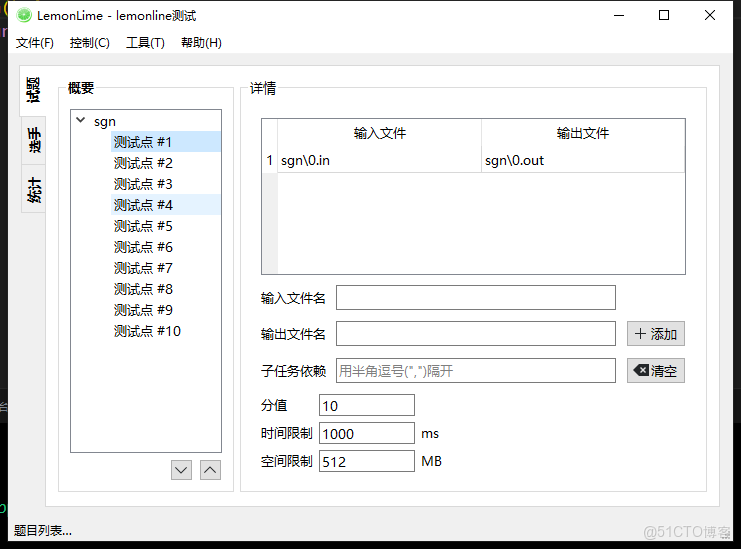The image size is (741, 549).
Task: Switch to the 选手 side tab
Action: pos(34,140)
